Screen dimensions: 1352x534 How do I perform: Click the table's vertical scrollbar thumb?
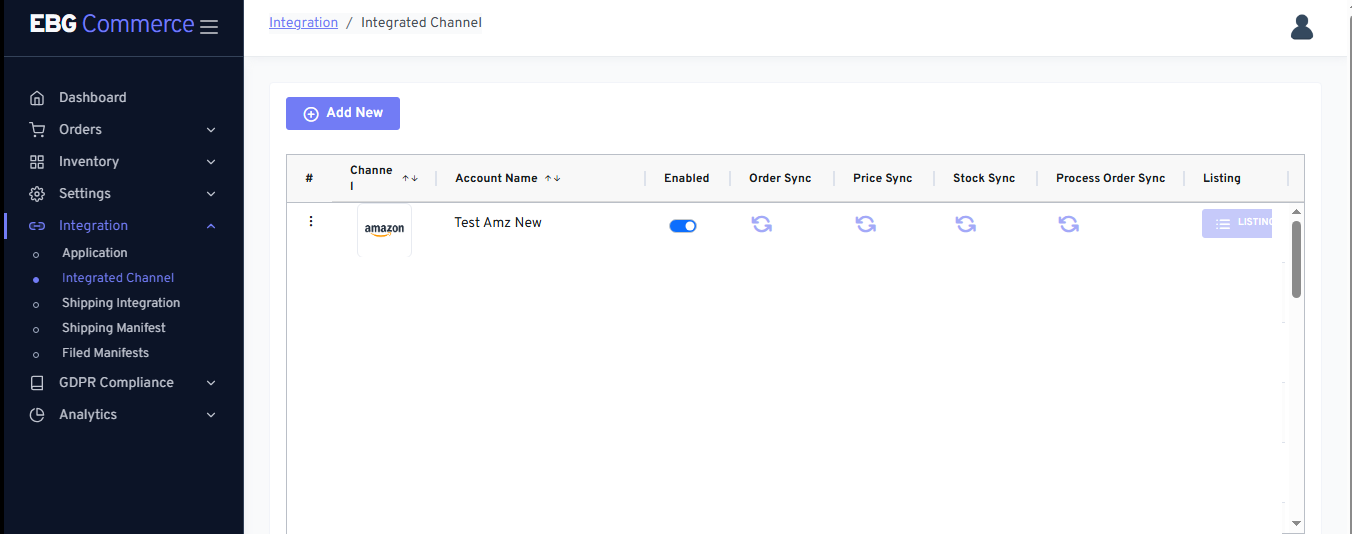[1296, 258]
